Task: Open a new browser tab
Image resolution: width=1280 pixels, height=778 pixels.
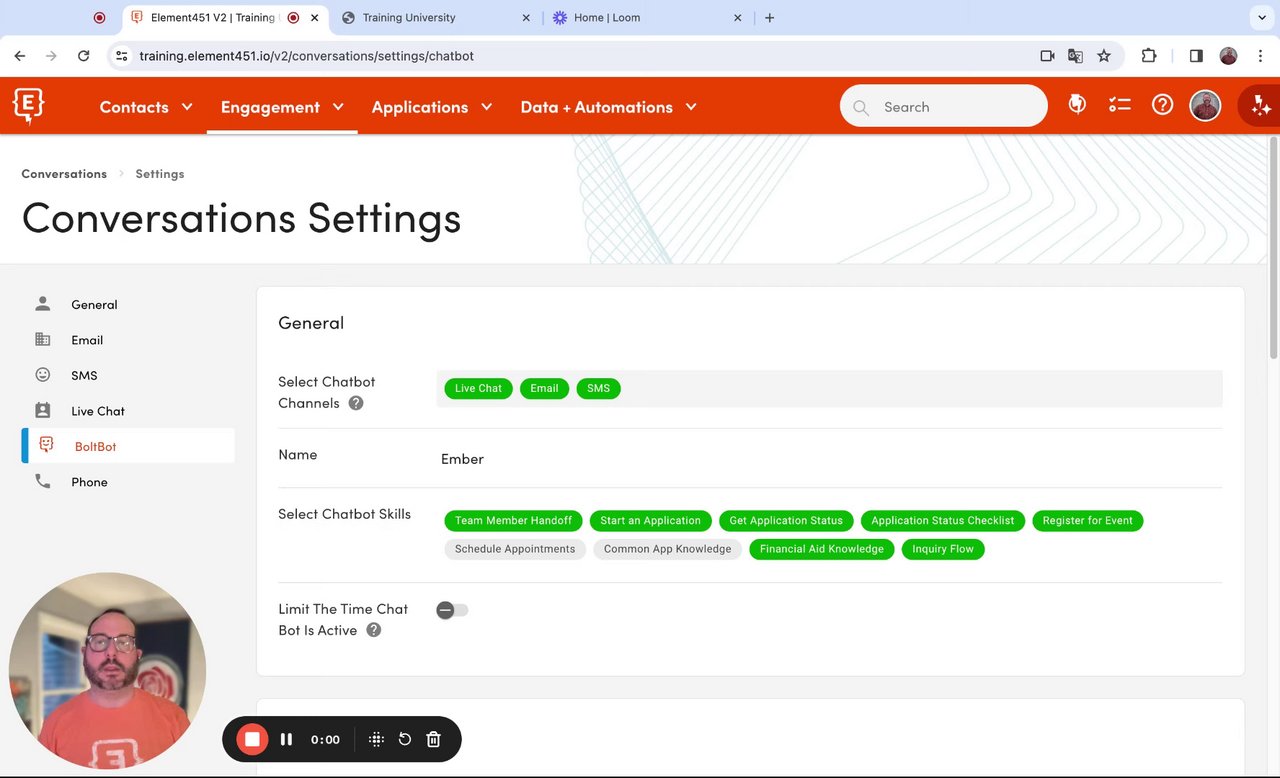Action: 769,18
